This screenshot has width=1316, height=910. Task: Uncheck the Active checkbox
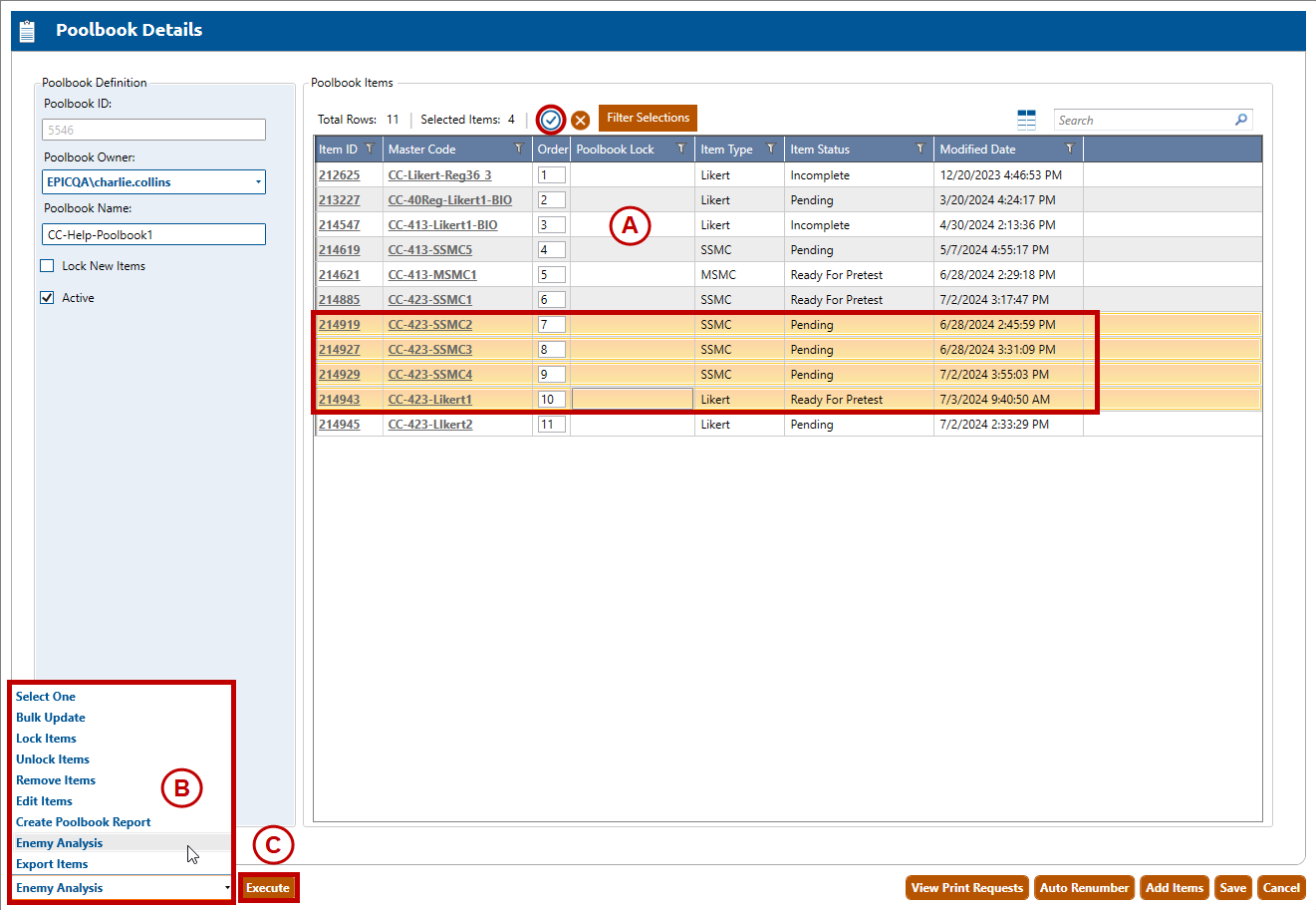47,298
